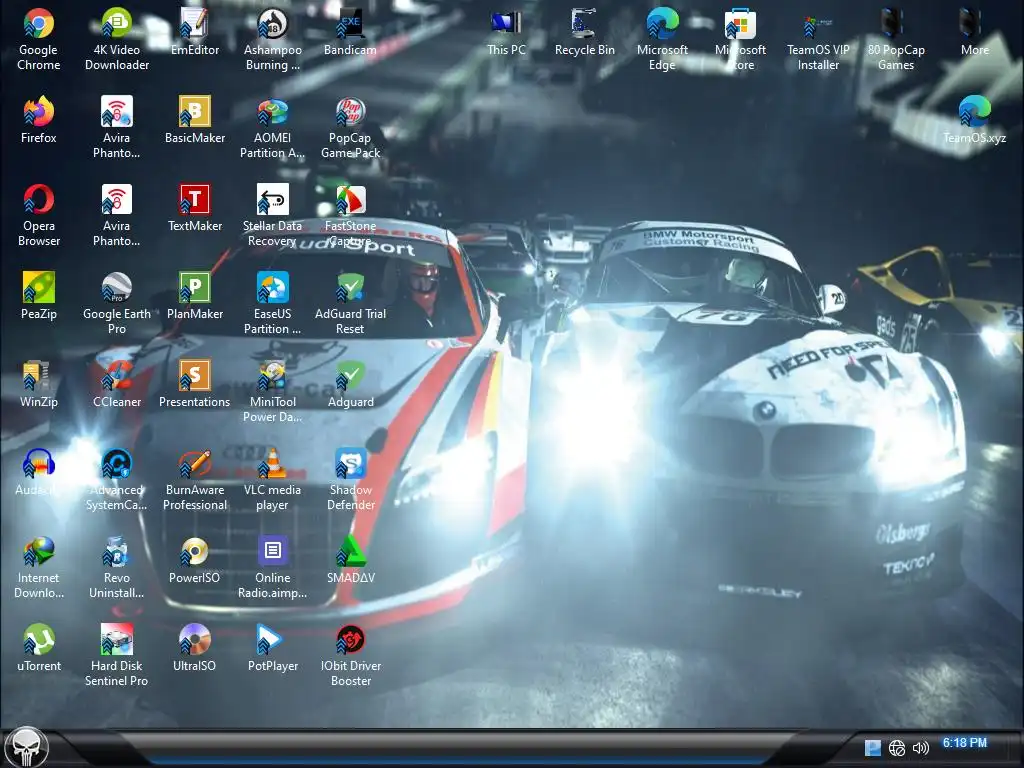Open the volume speaker tray icon
This screenshot has height=768, width=1024.
coord(921,748)
